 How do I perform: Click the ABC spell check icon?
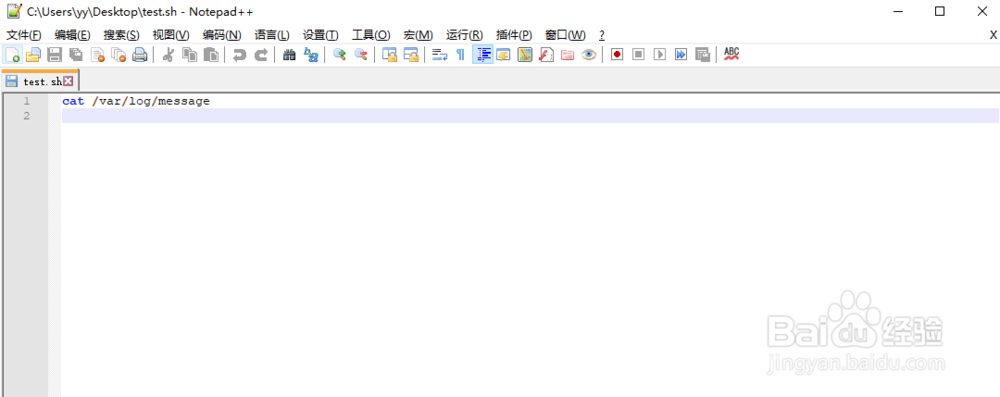[x=732, y=55]
